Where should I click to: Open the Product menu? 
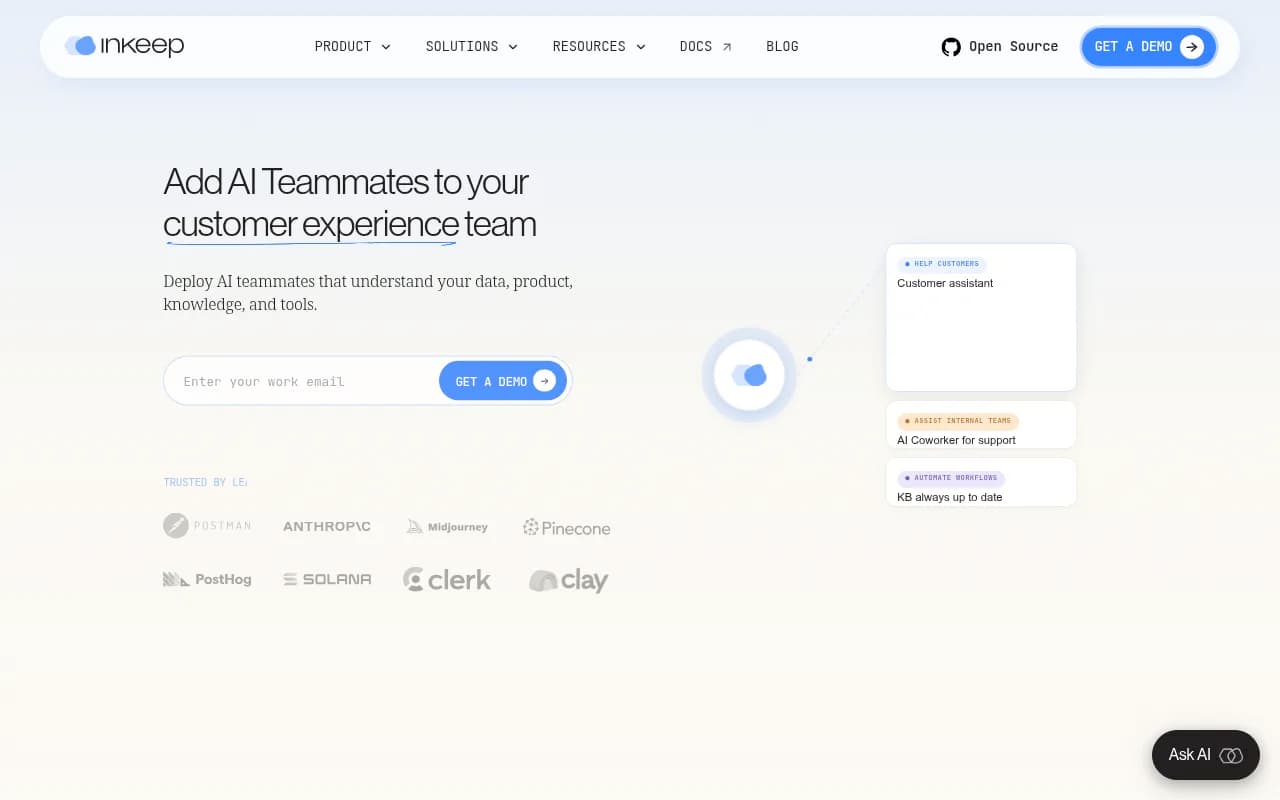point(352,46)
